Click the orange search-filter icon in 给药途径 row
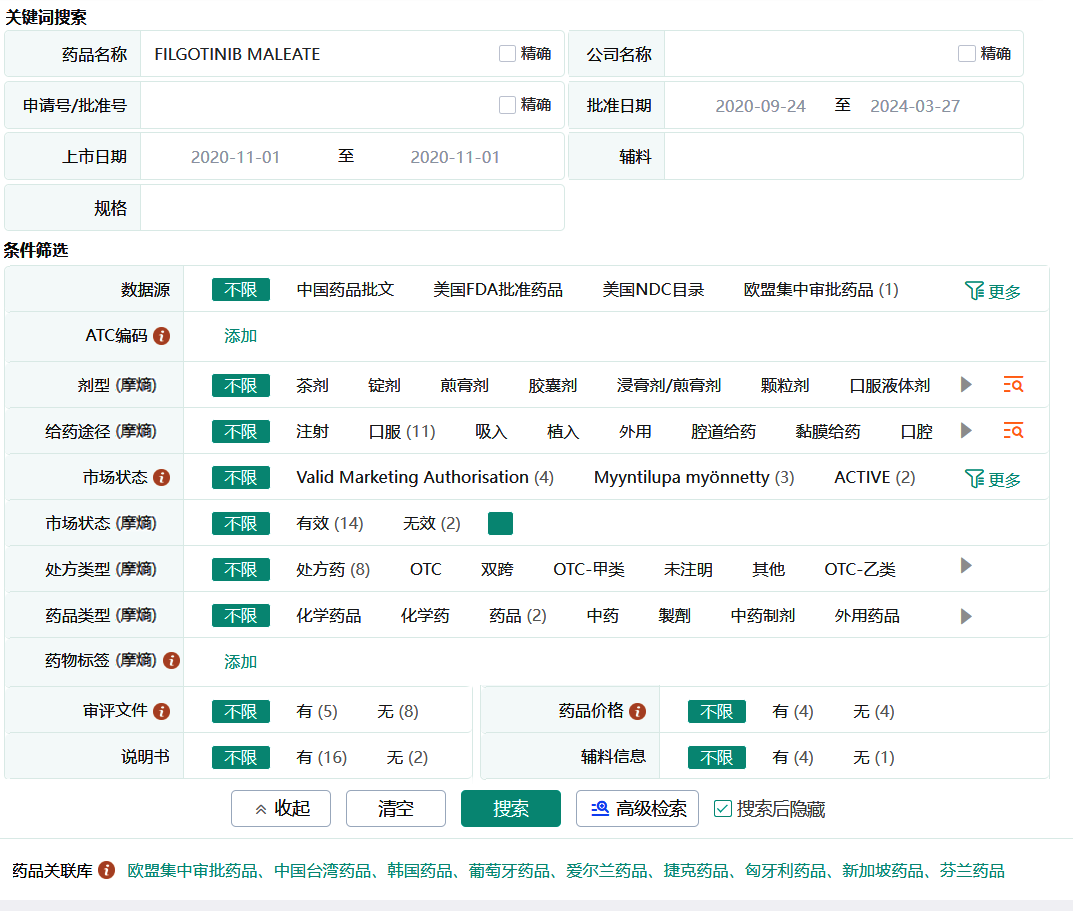Viewport: 1073px width, 911px height. [x=1013, y=431]
